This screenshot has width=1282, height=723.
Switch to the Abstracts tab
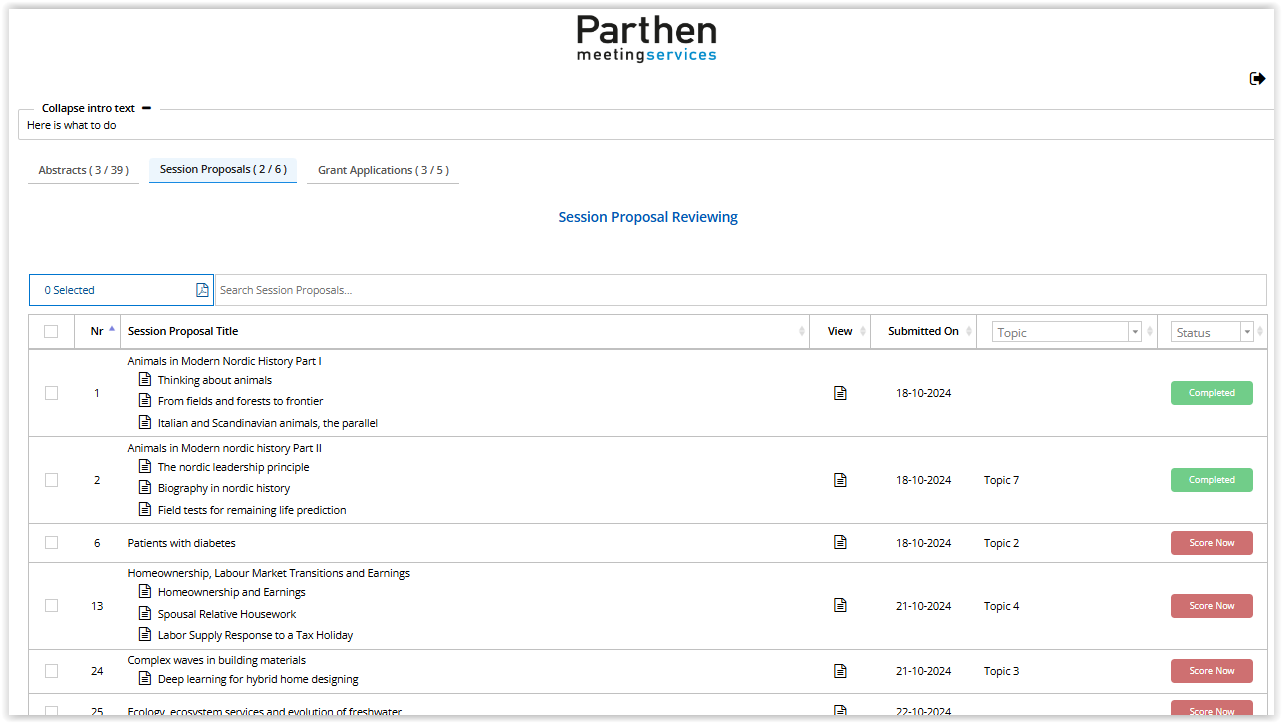pyautogui.click(x=83, y=170)
